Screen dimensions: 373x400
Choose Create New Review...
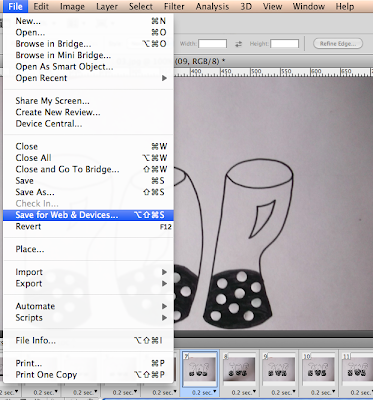(88, 112)
